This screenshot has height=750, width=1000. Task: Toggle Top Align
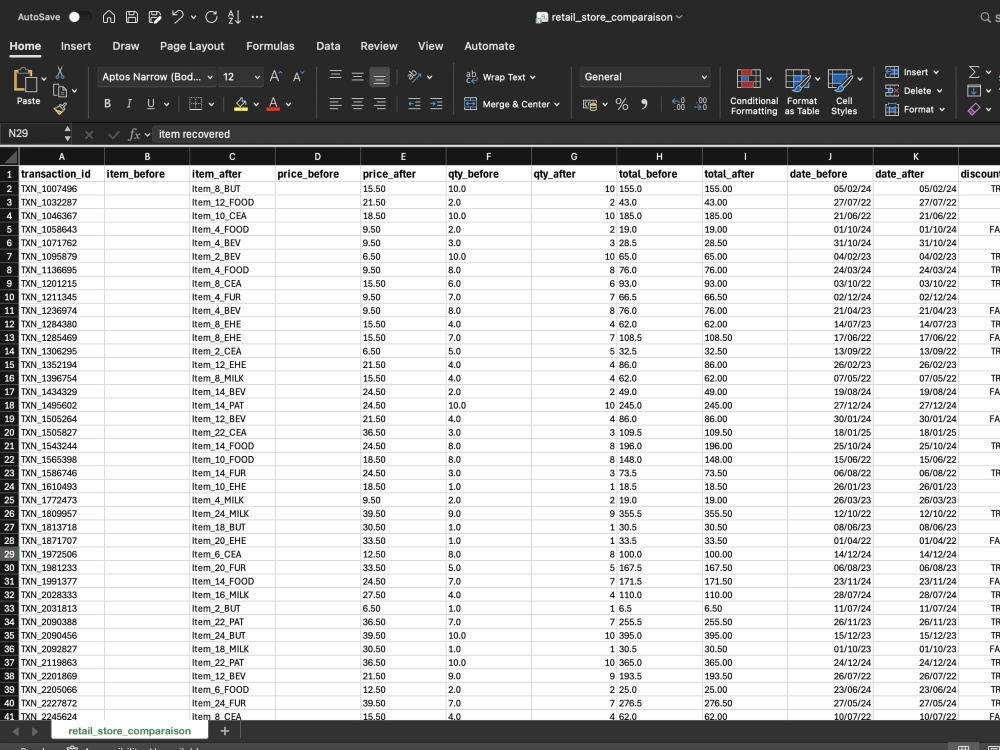[x=335, y=77]
